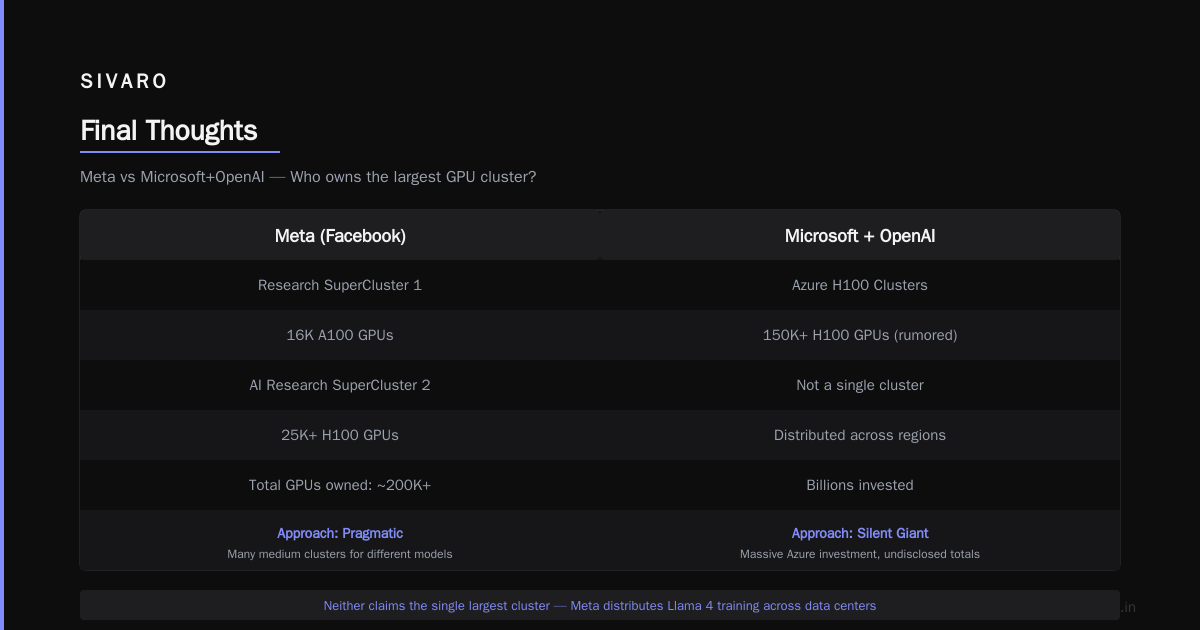This screenshot has width=1200, height=630.
Task: Select the Total GPUs owned: ~200K+ cell
Action: pyautogui.click(x=340, y=485)
